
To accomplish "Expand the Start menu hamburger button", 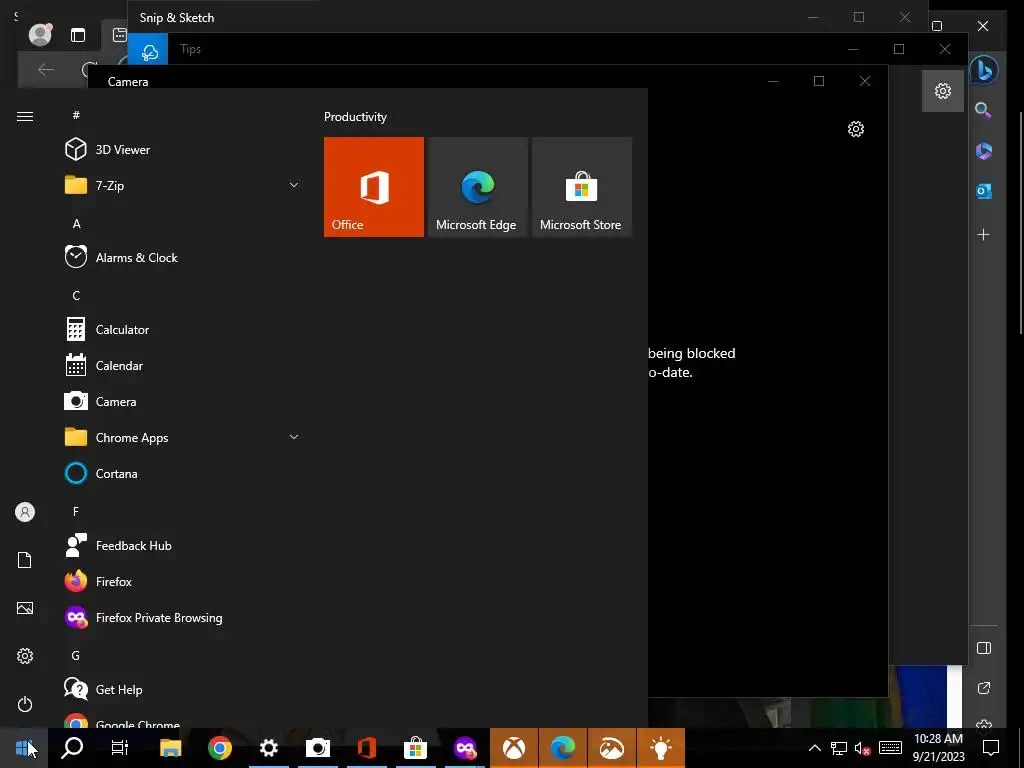I will coord(25,116).
